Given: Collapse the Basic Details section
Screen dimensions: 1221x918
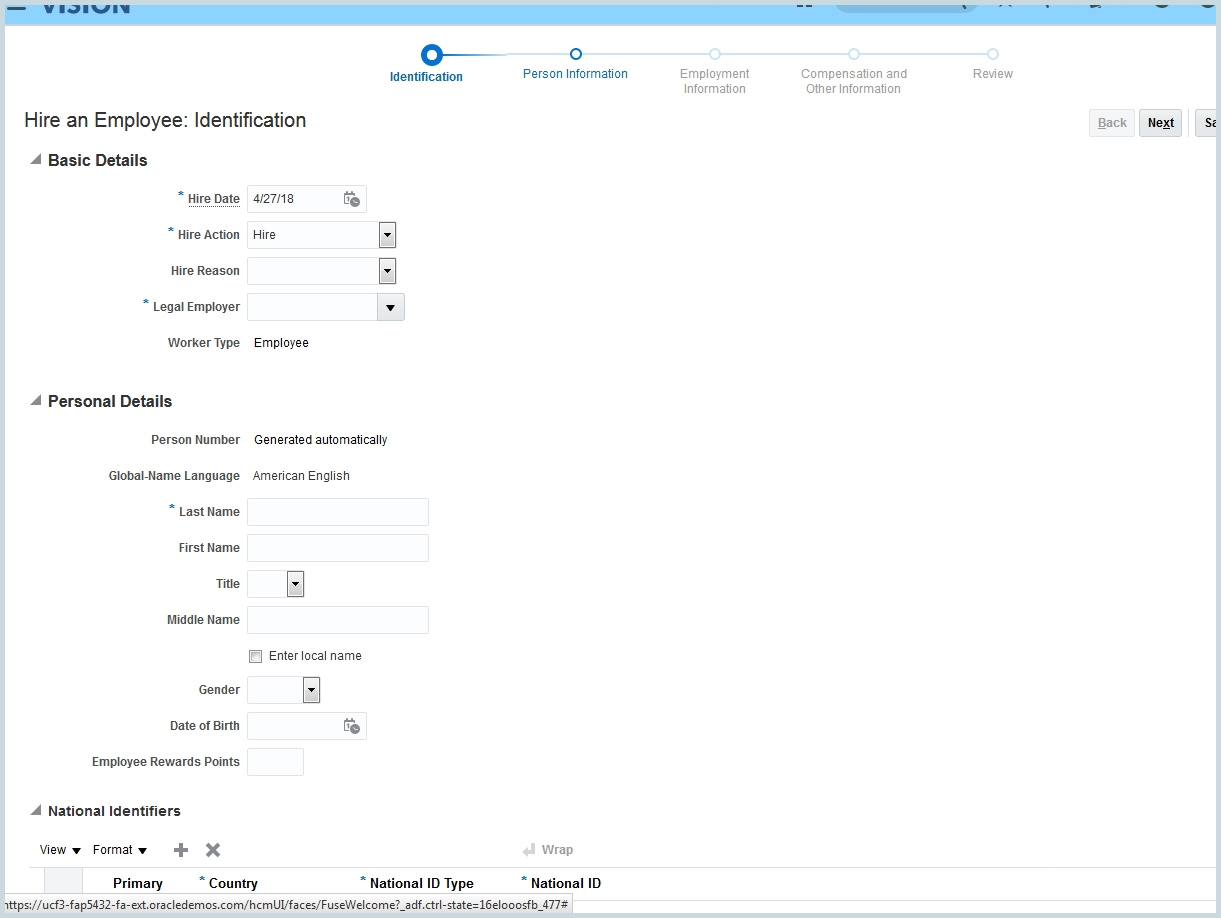Looking at the screenshot, I should pyautogui.click(x=36, y=160).
